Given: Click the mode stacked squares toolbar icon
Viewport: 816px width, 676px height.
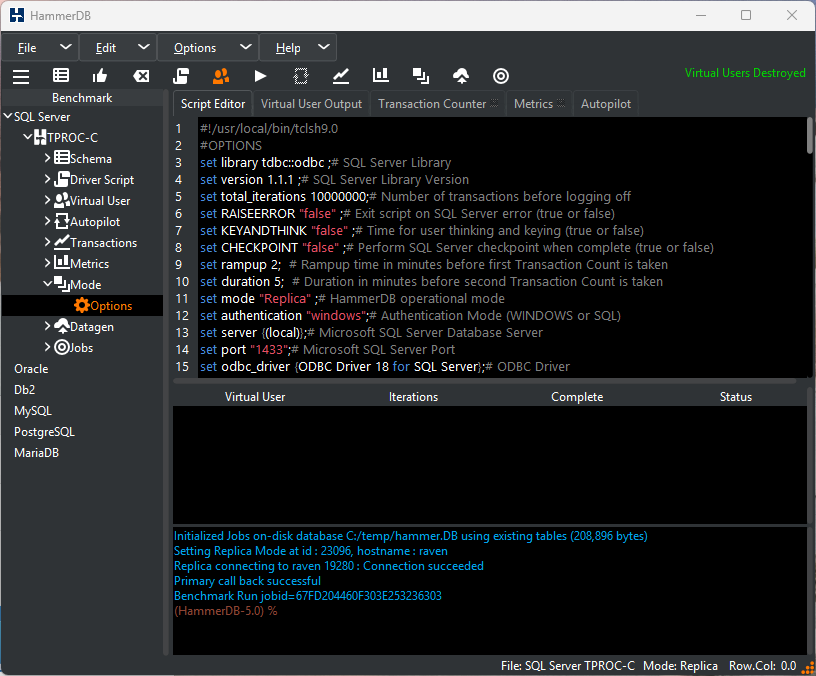Looking at the screenshot, I should point(421,76).
